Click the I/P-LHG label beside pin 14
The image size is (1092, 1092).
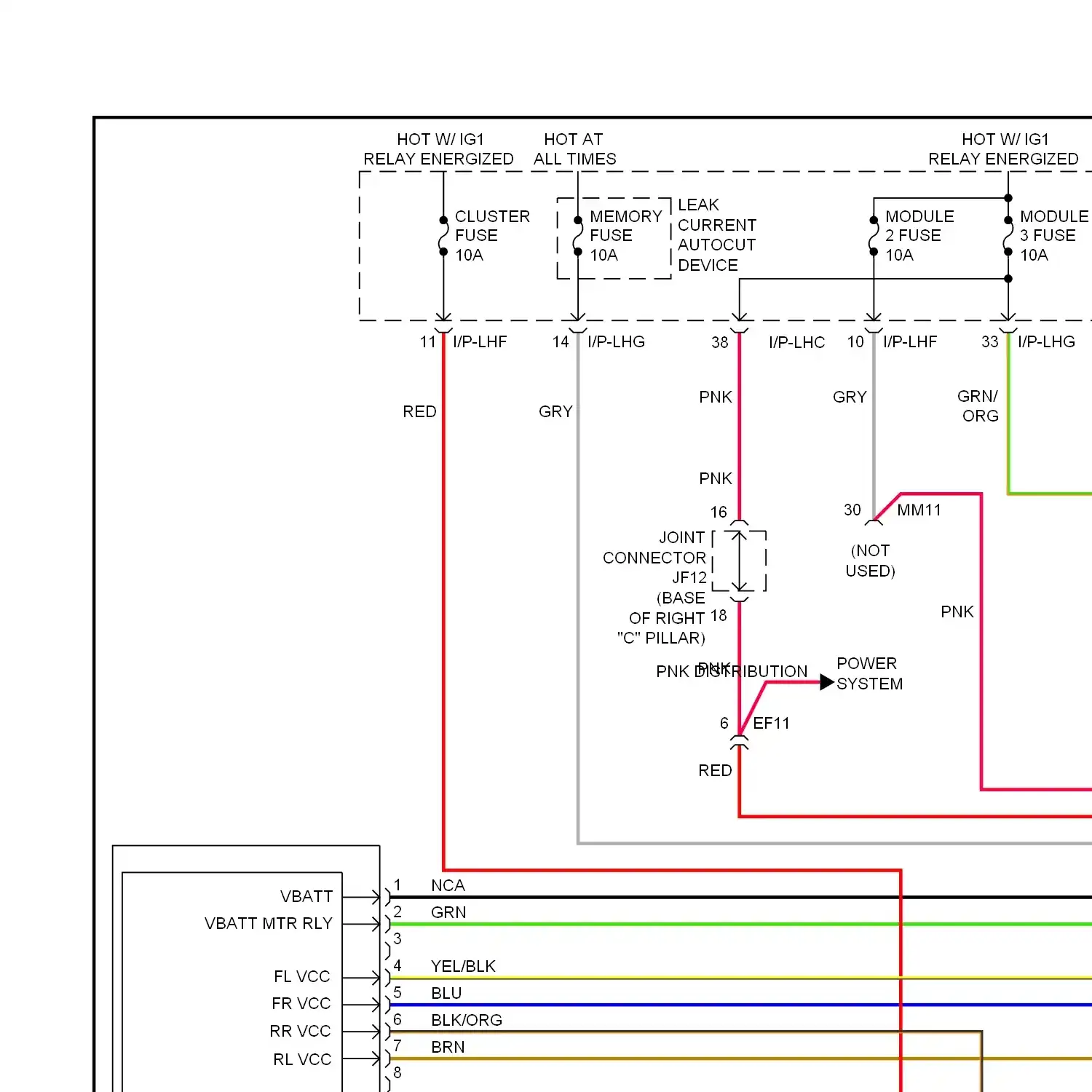point(616,342)
